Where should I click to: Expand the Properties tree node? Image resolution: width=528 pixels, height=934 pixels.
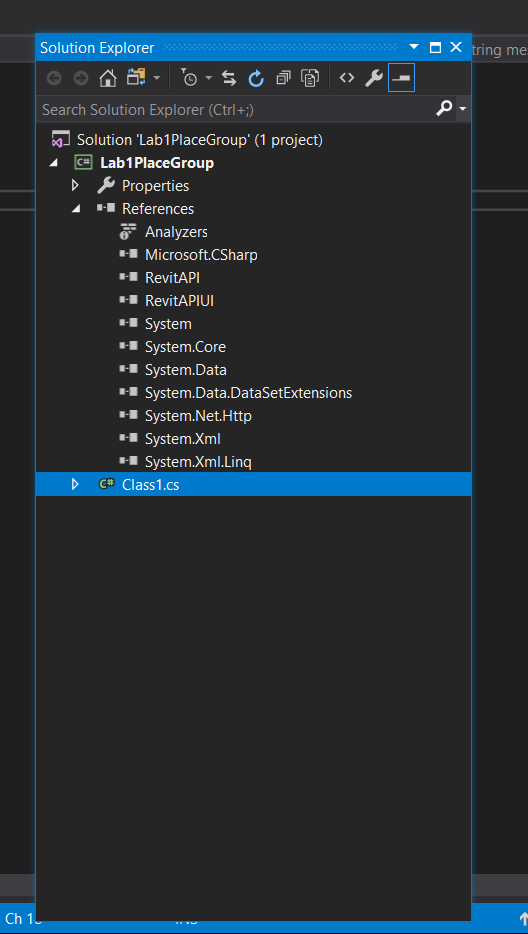point(75,186)
